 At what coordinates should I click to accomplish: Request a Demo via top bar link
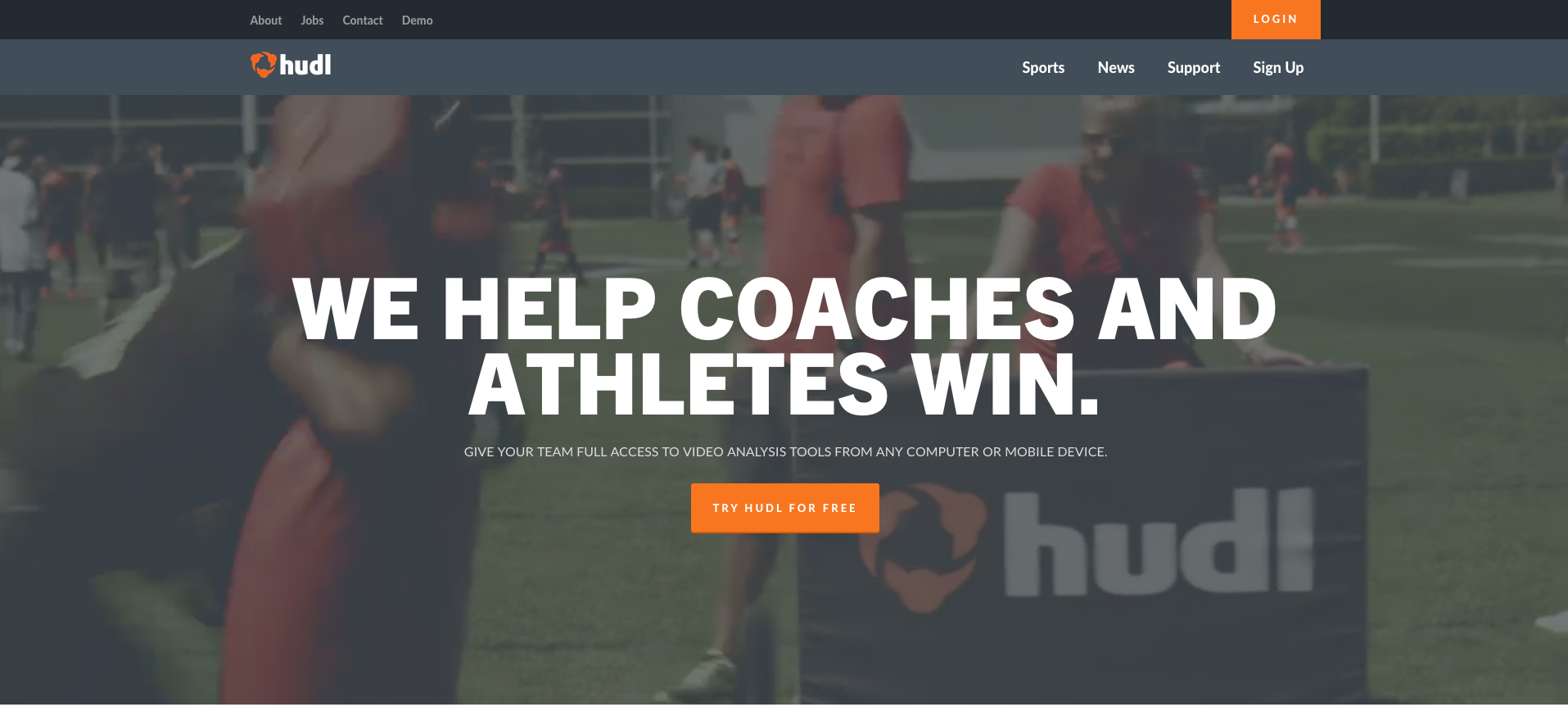coord(417,20)
